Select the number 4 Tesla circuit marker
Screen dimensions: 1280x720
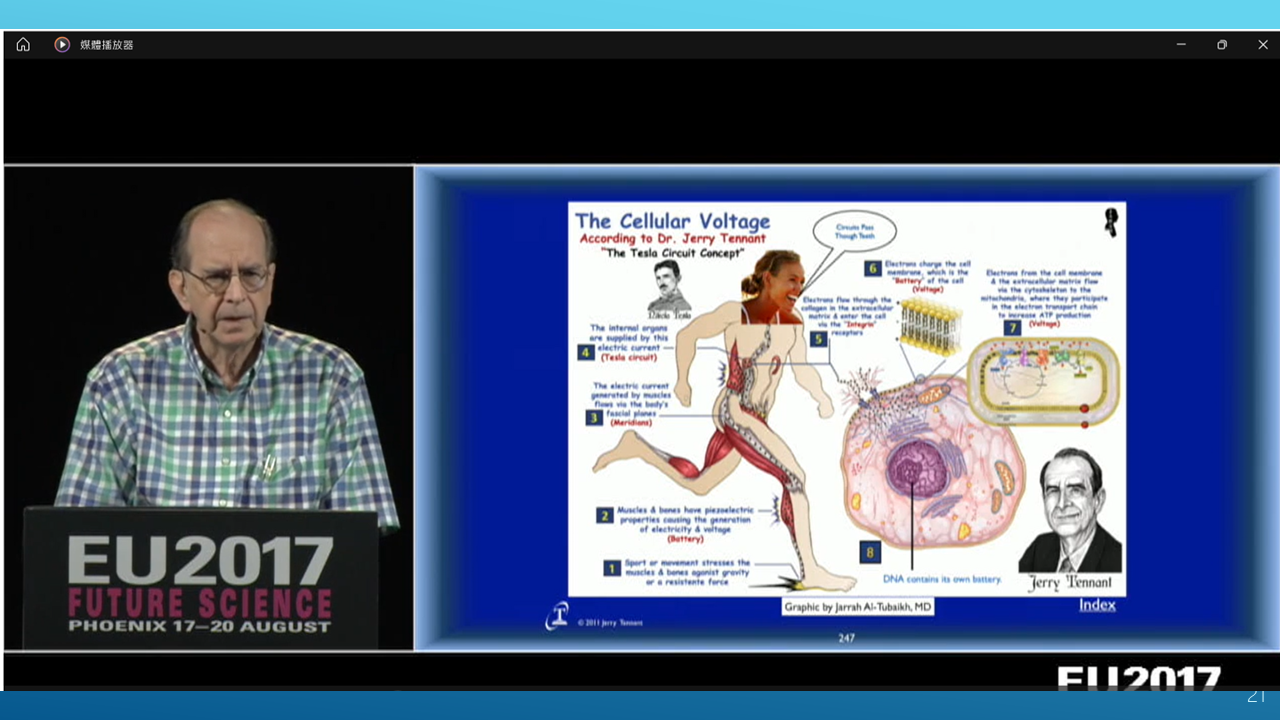[586, 352]
